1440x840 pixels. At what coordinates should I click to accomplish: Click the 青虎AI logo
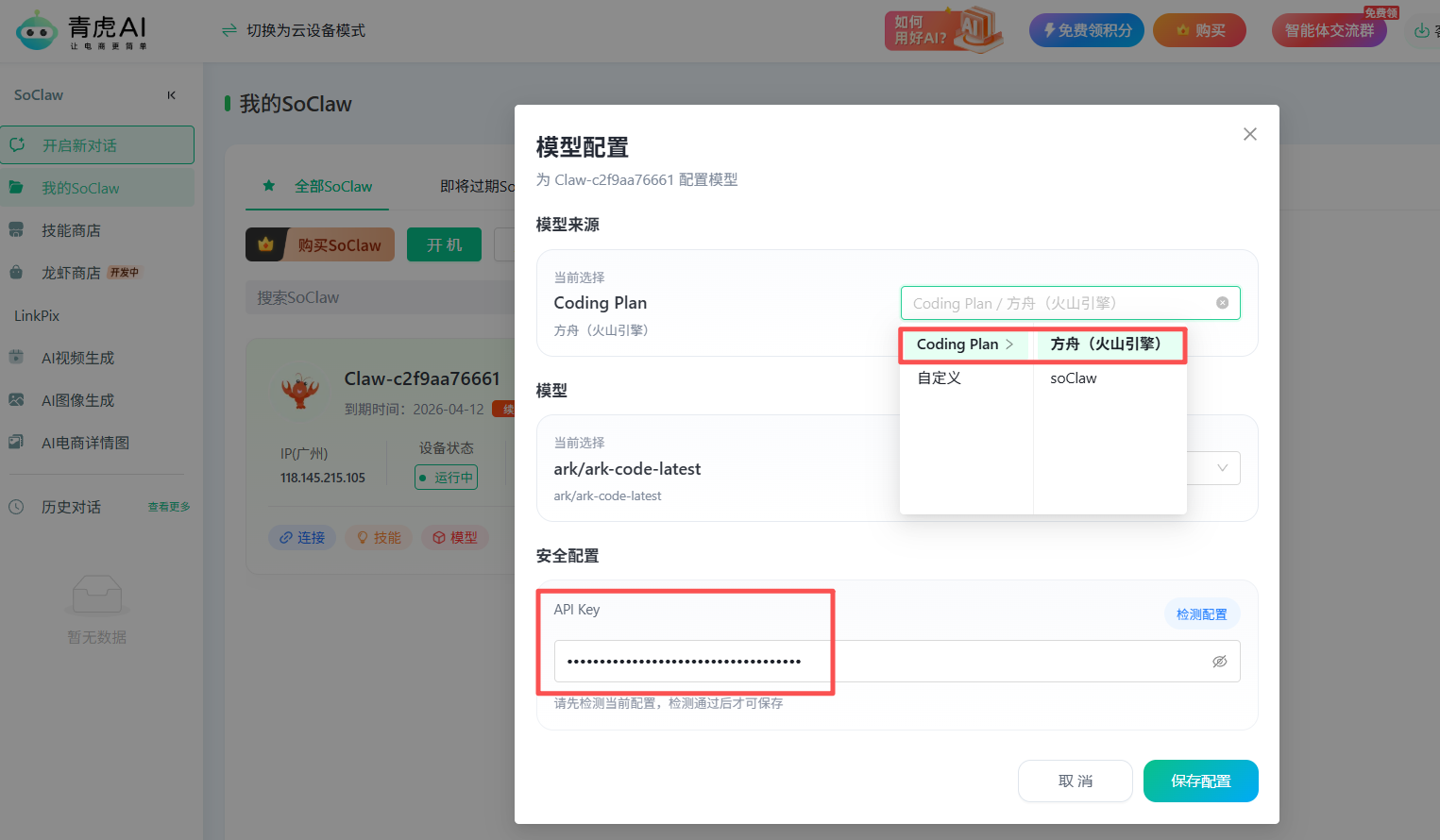tap(82, 31)
